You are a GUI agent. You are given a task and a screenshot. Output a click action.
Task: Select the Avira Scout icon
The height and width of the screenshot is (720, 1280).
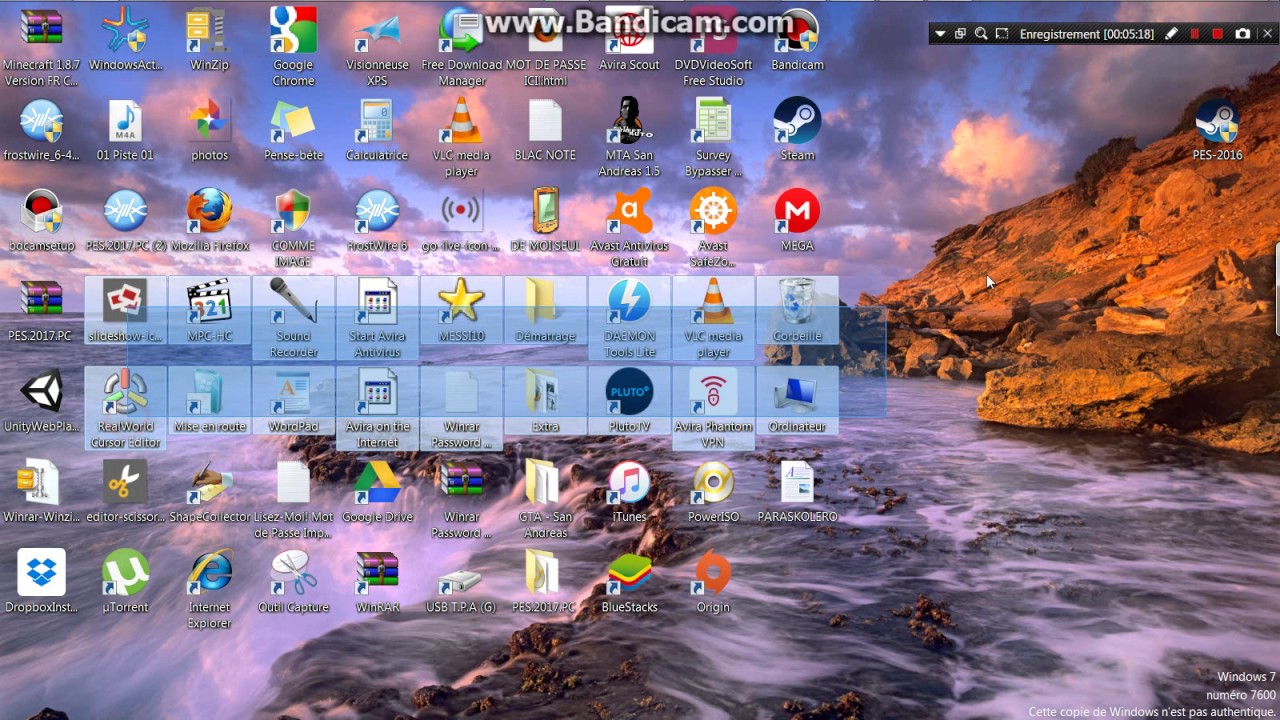(x=629, y=30)
